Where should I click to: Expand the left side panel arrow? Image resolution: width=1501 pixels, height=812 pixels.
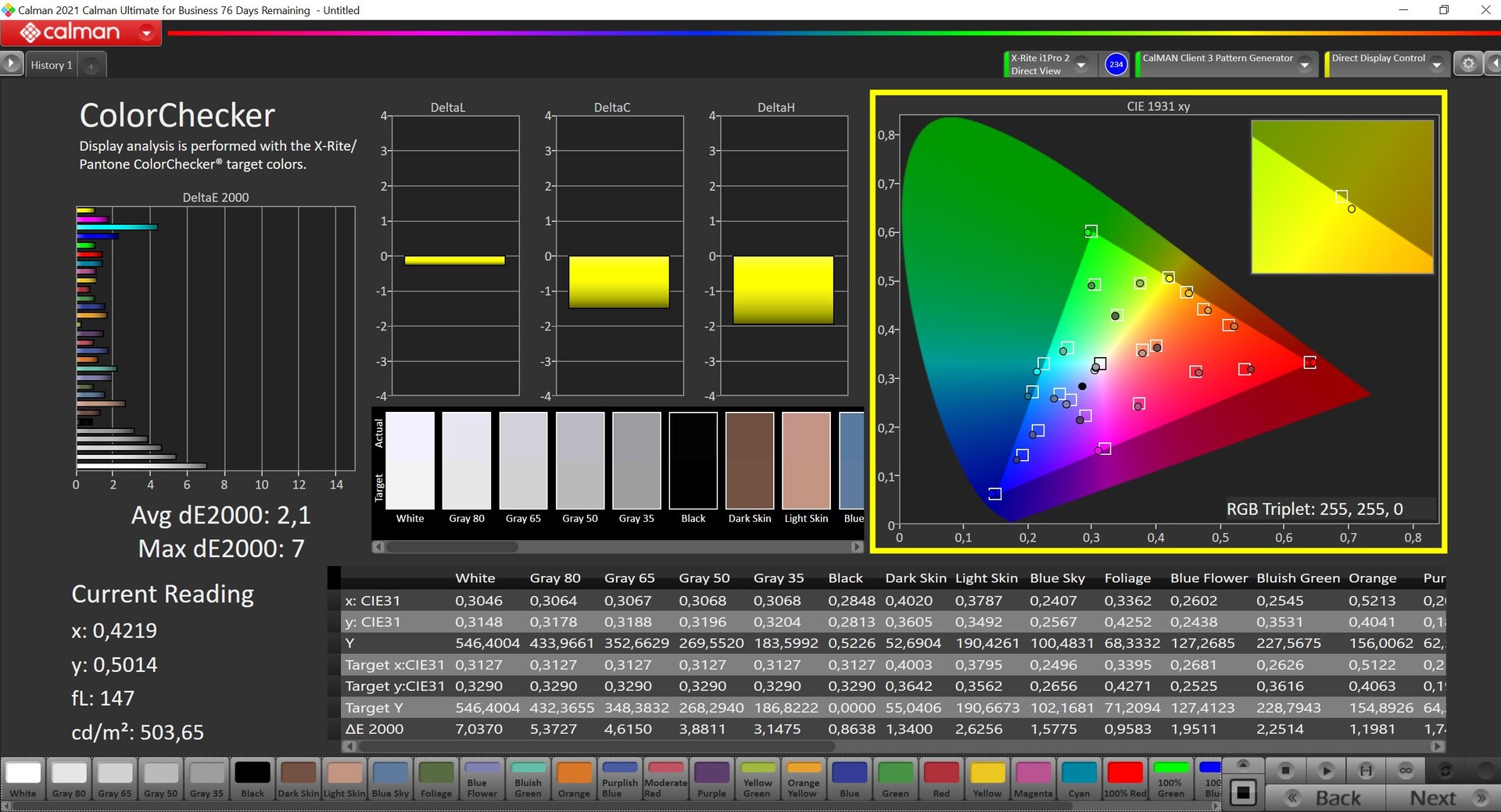(x=11, y=63)
